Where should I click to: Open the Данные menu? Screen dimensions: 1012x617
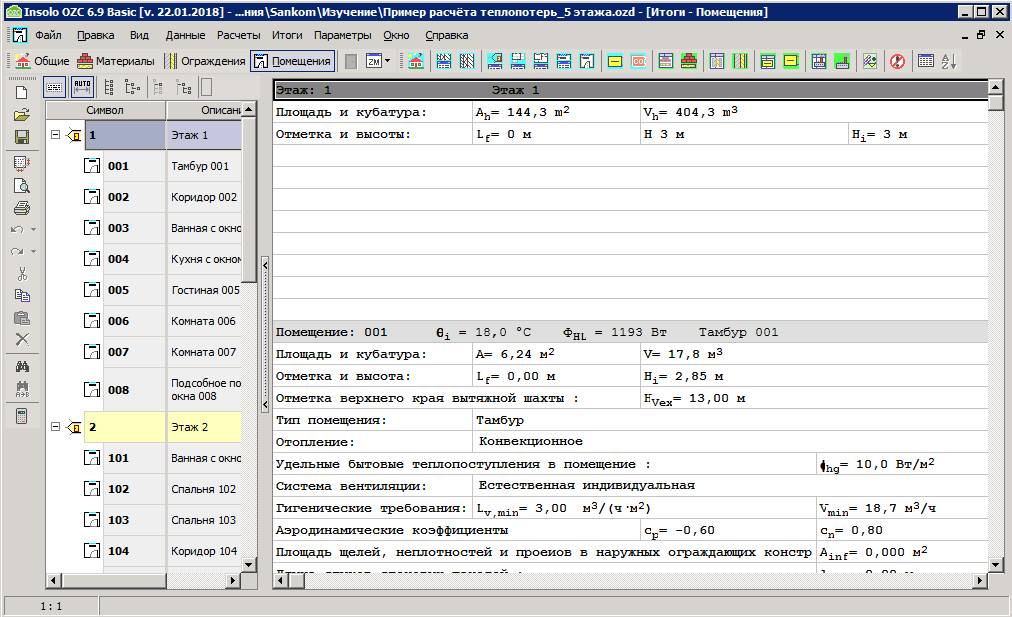point(185,35)
